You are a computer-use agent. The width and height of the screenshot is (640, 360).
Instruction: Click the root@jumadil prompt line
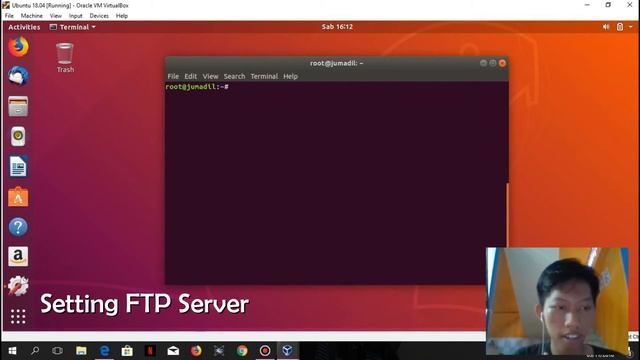pyautogui.click(x=197, y=87)
